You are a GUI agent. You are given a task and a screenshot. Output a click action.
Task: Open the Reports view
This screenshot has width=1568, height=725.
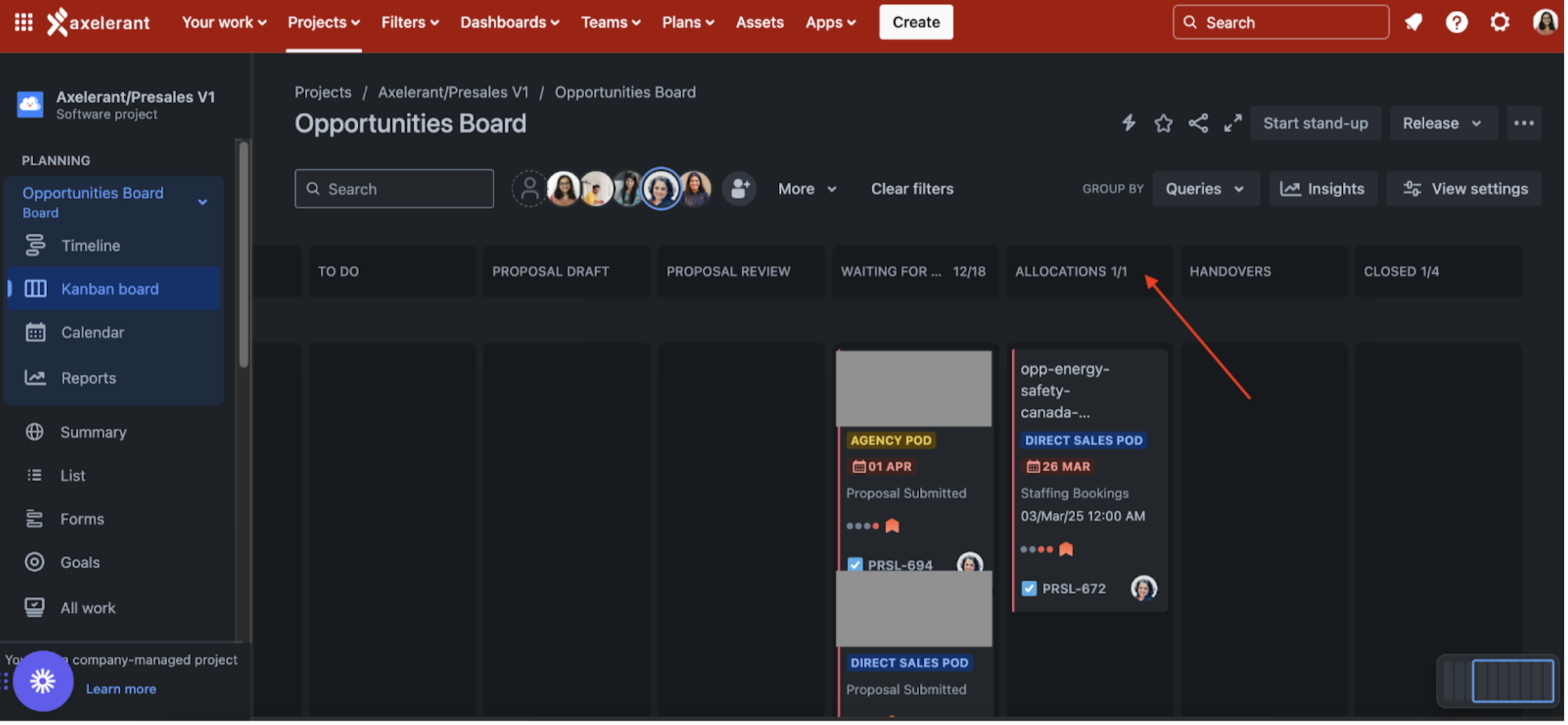(x=88, y=377)
